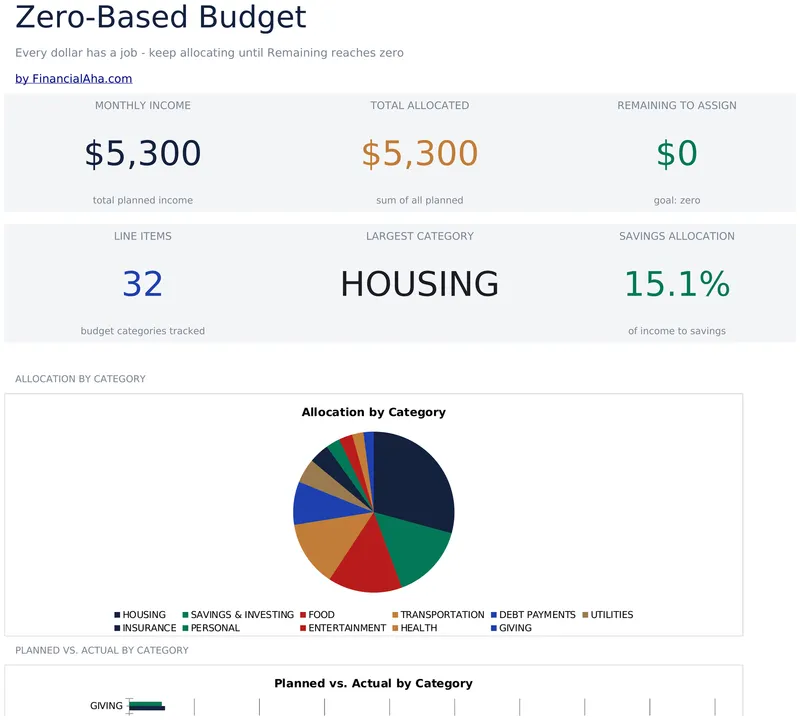Image resolution: width=800 pixels, height=720 pixels.
Task: Click the HEALTH legend color swatch
Action: [395, 628]
